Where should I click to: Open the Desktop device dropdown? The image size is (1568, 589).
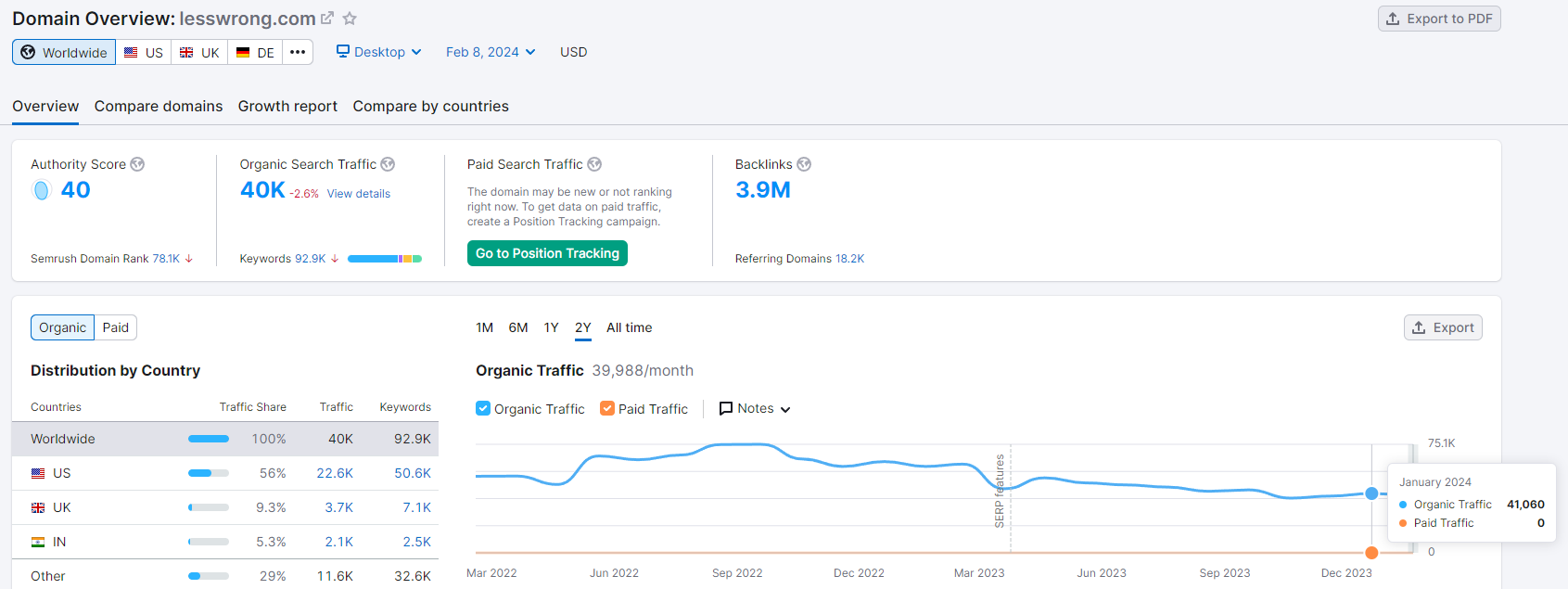coord(378,52)
